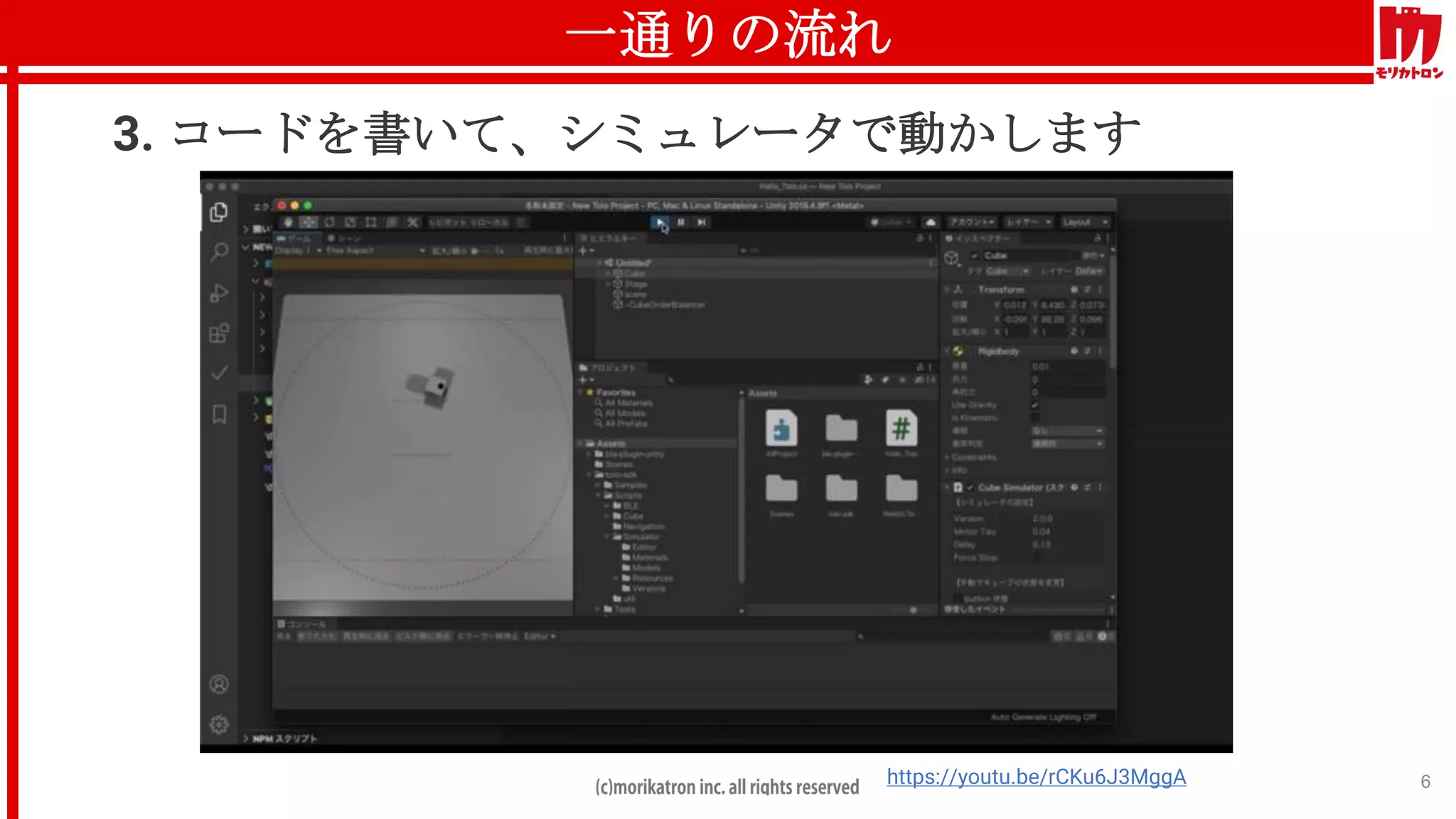Viewport: 1456px width, 819px height.
Task: Collapse the Assets tree root
Action: [581, 444]
